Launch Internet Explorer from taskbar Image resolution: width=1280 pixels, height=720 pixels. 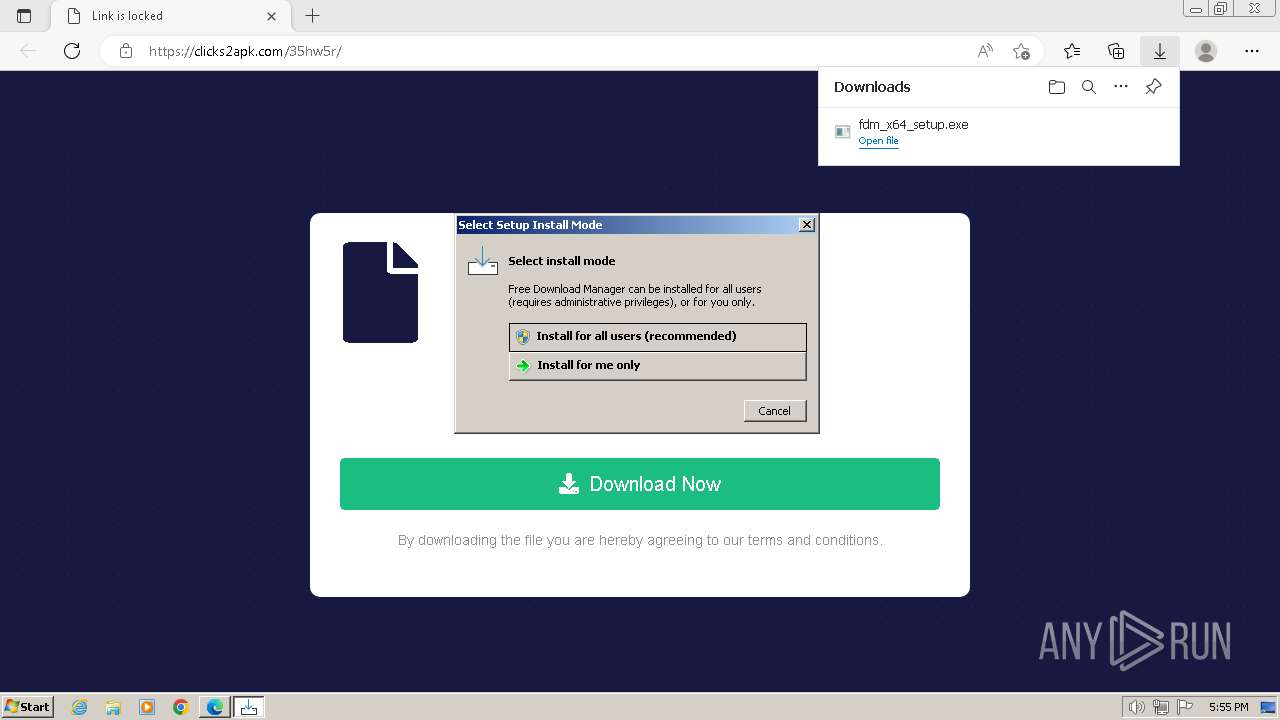pyautogui.click(x=80, y=707)
